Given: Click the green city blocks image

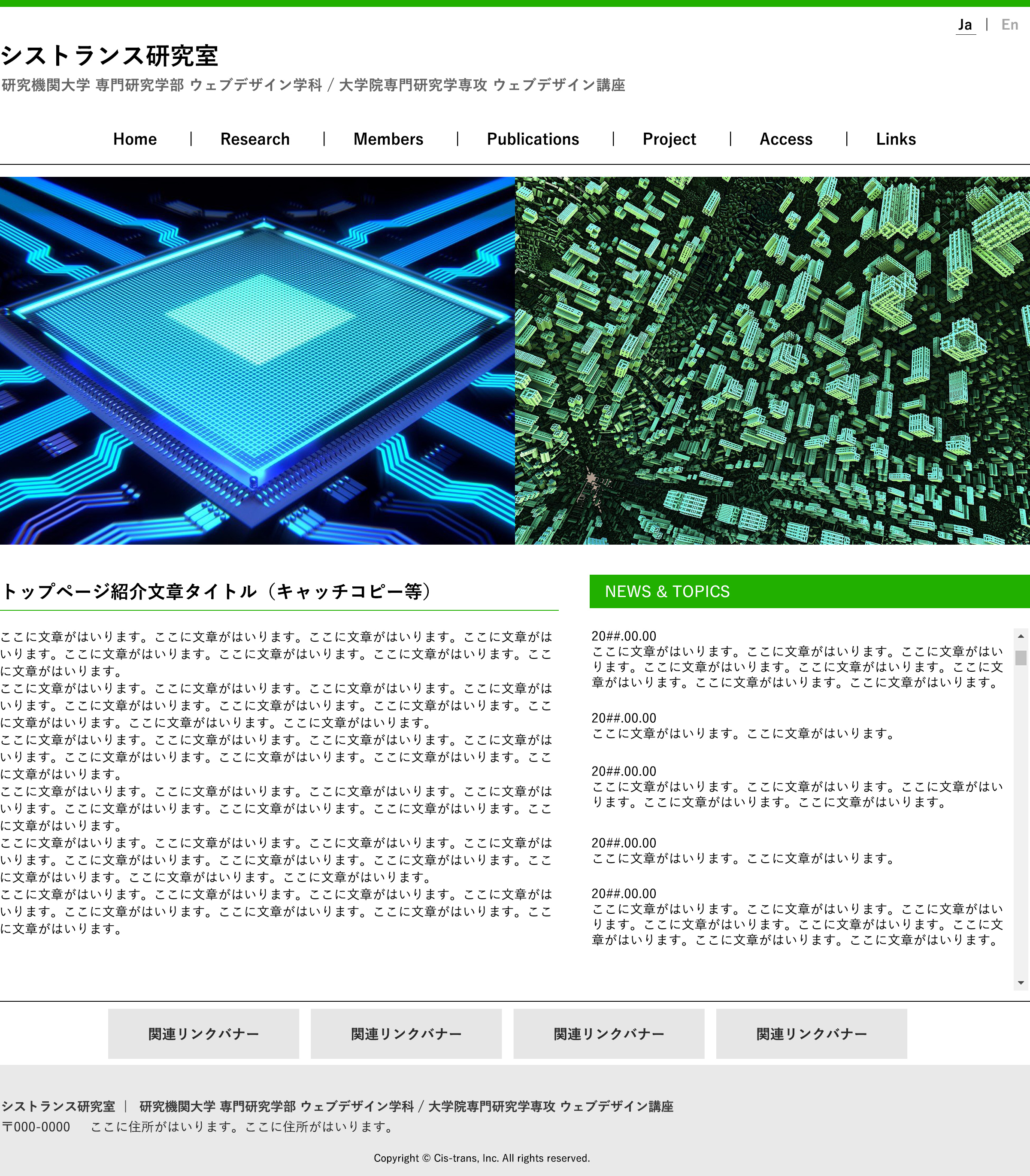Looking at the screenshot, I should [772, 361].
